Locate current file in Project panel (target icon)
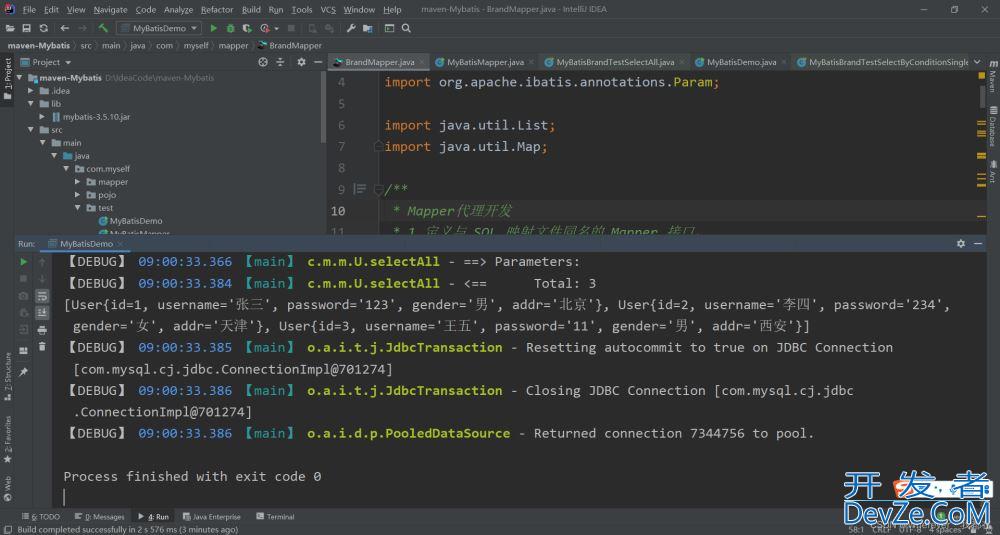The height and width of the screenshot is (535, 1000). (263, 62)
